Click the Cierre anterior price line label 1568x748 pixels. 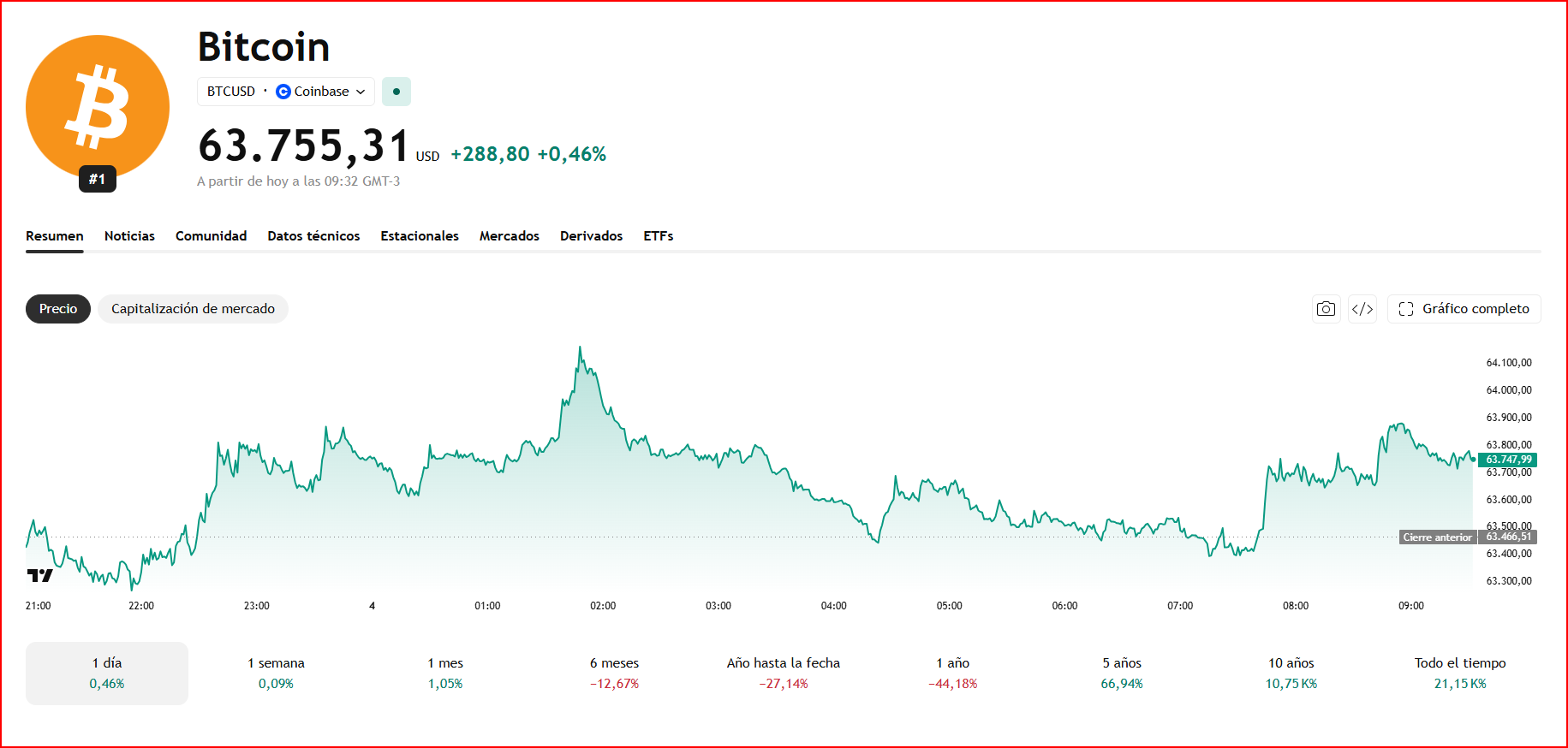pyautogui.click(x=1437, y=537)
